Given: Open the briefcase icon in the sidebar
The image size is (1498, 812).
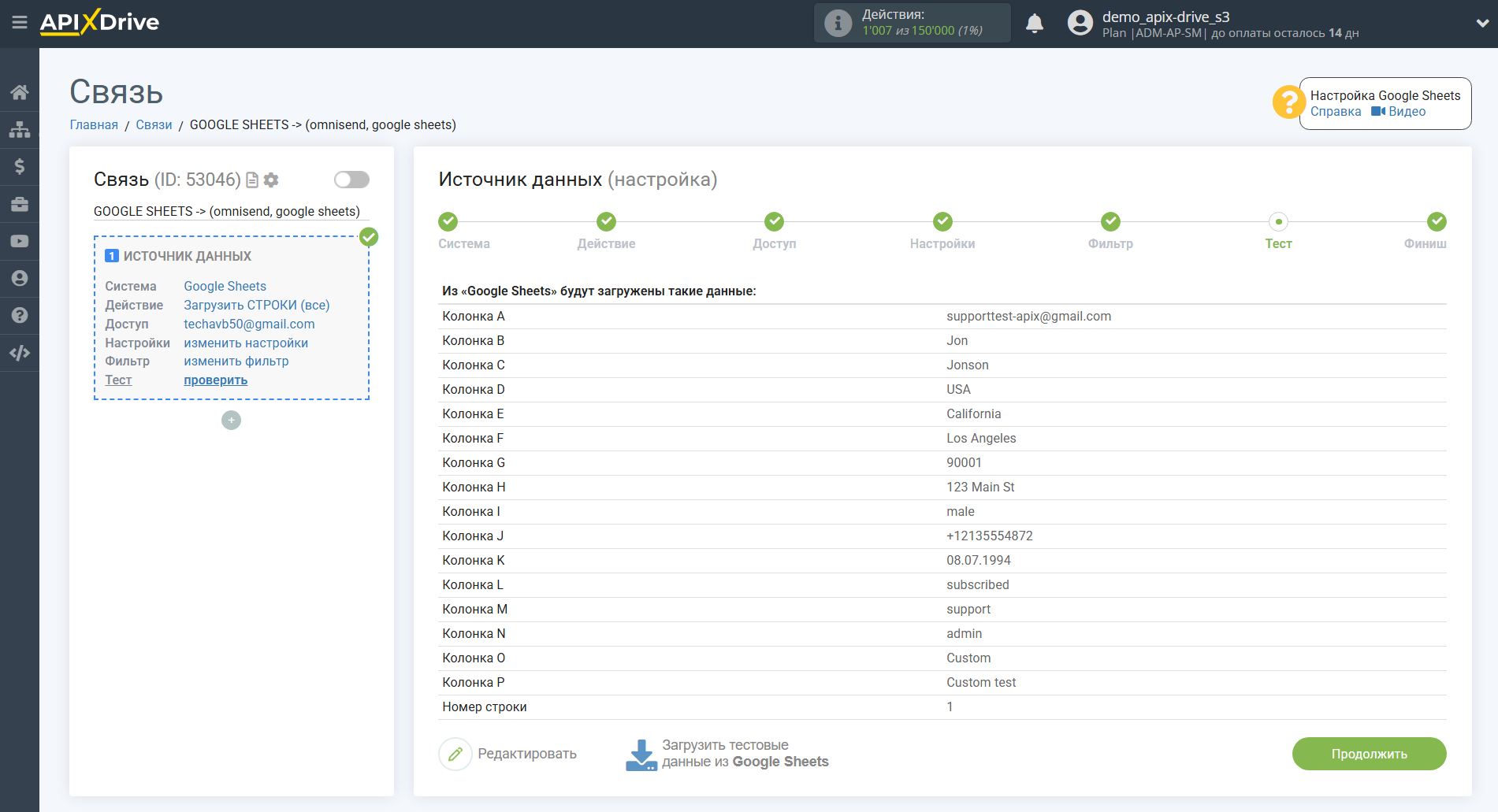Looking at the screenshot, I should tap(20, 204).
